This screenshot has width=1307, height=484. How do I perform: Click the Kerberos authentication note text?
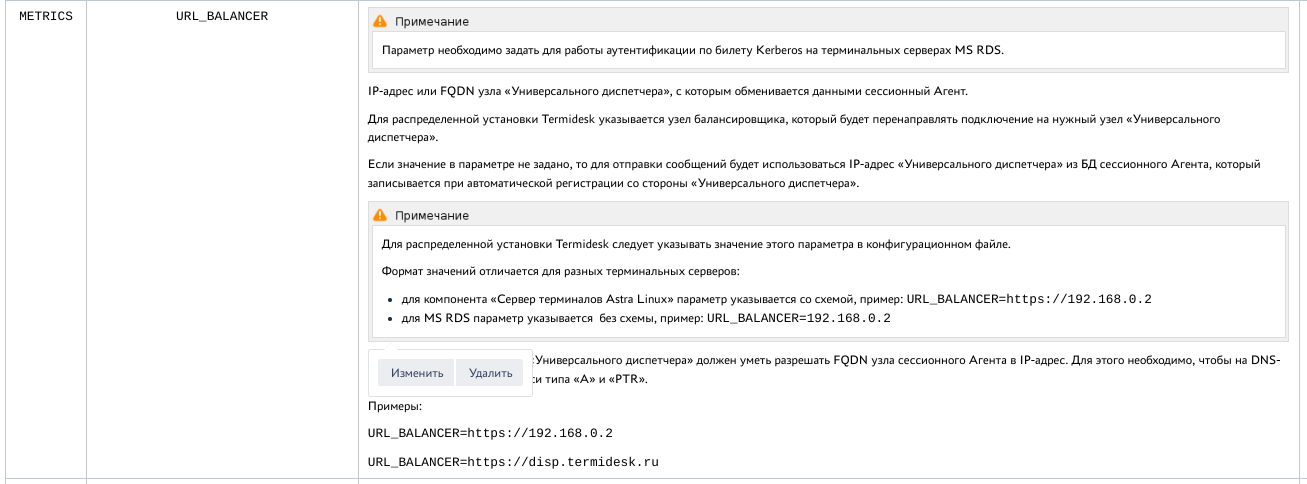coord(692,49)
